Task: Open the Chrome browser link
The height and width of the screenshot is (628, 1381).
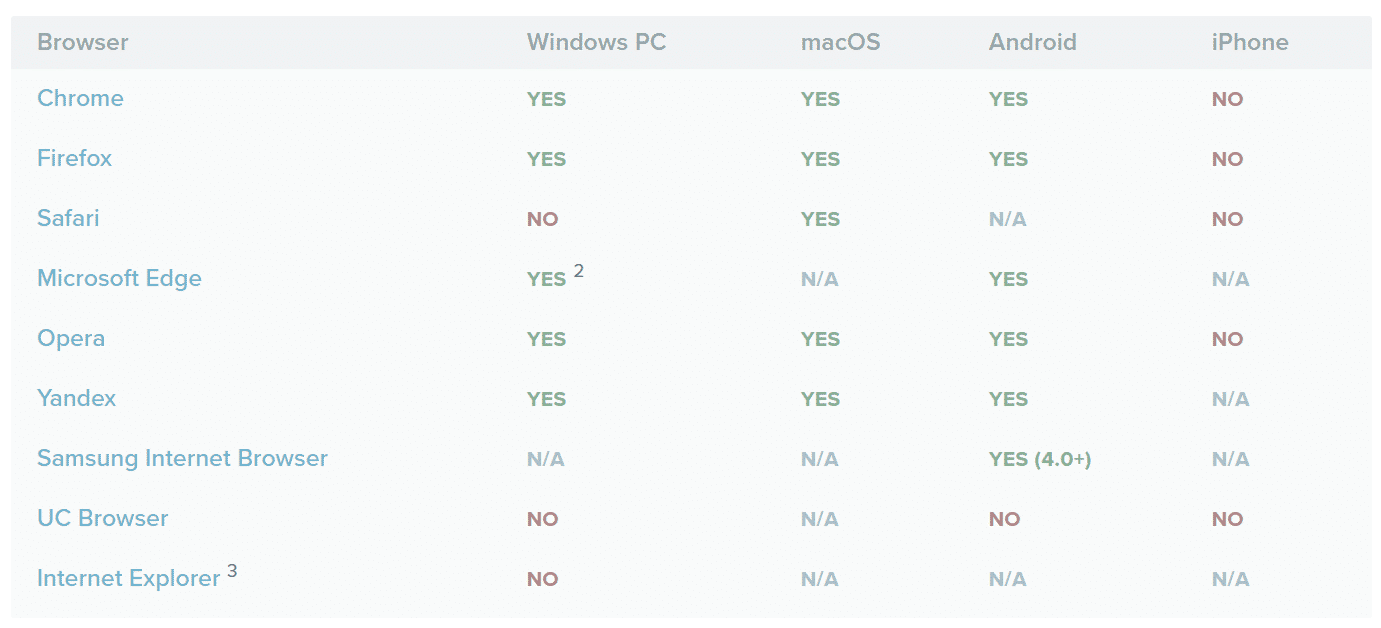Action: 80,98
